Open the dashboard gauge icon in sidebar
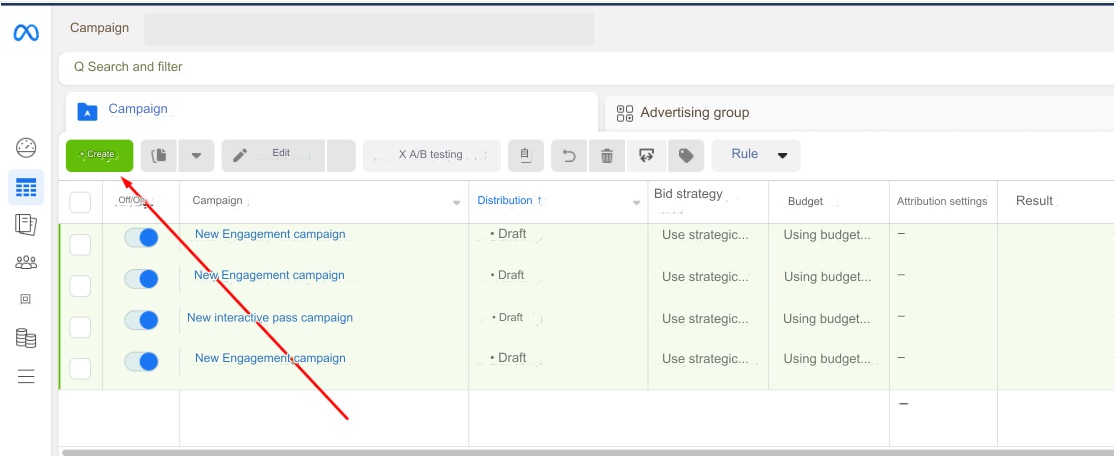The height and width of the screenshot is (456, 1117). click(x=26, y=148)
